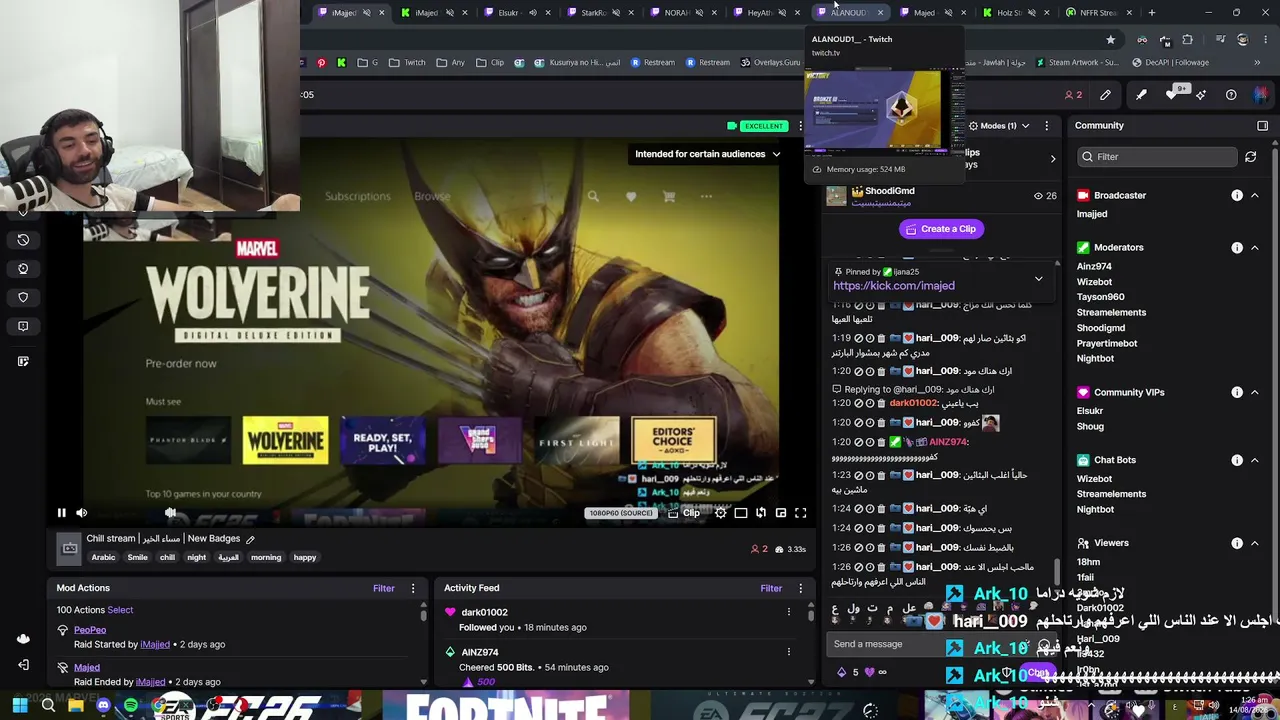Open the chat Modes (1) dropdown

point(998,126)
